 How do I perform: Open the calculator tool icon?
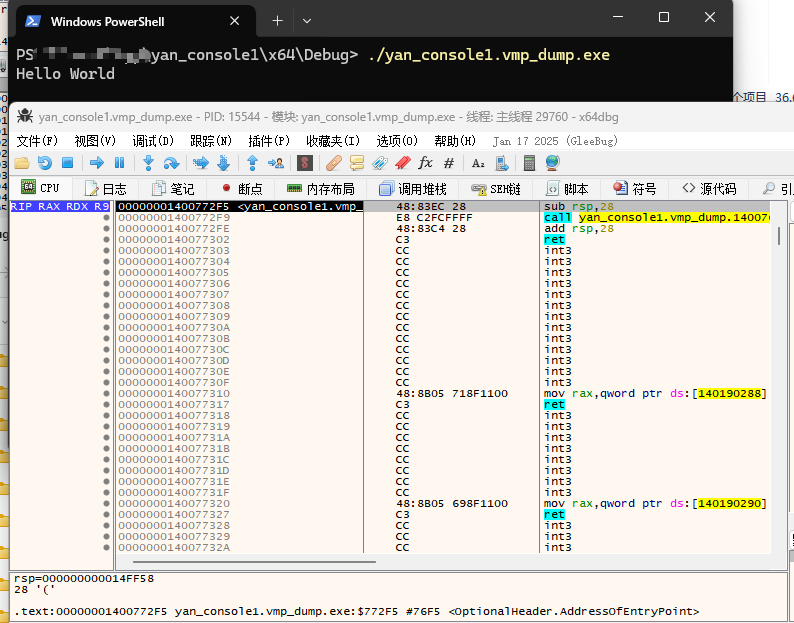click(530, 163)
